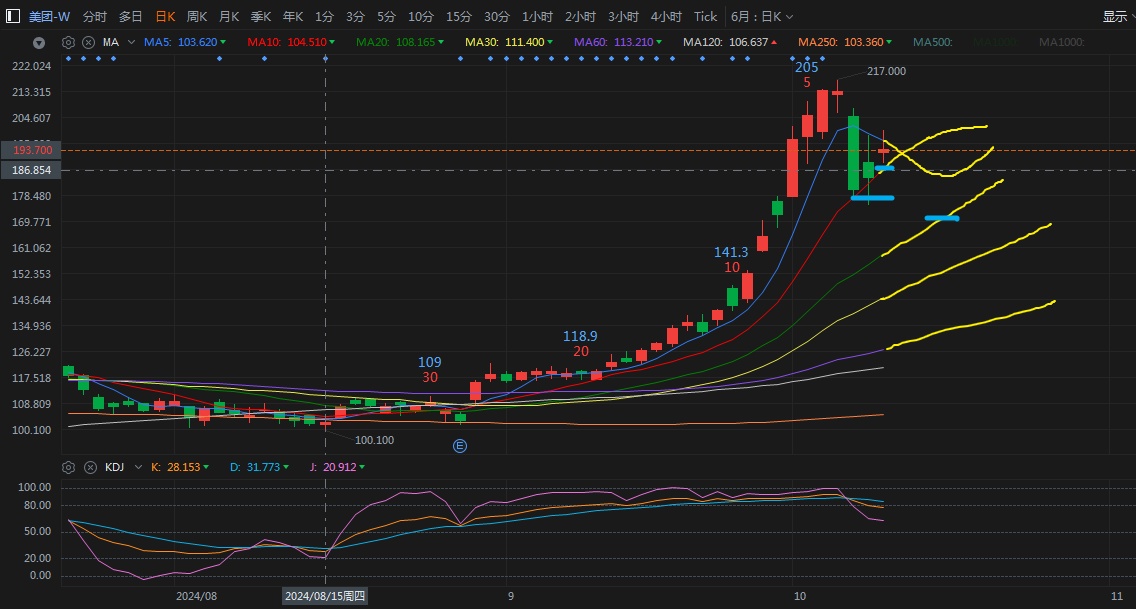Toggle the MA250 moving average line
The image size is (1136, 609).
tap(840, 42)
